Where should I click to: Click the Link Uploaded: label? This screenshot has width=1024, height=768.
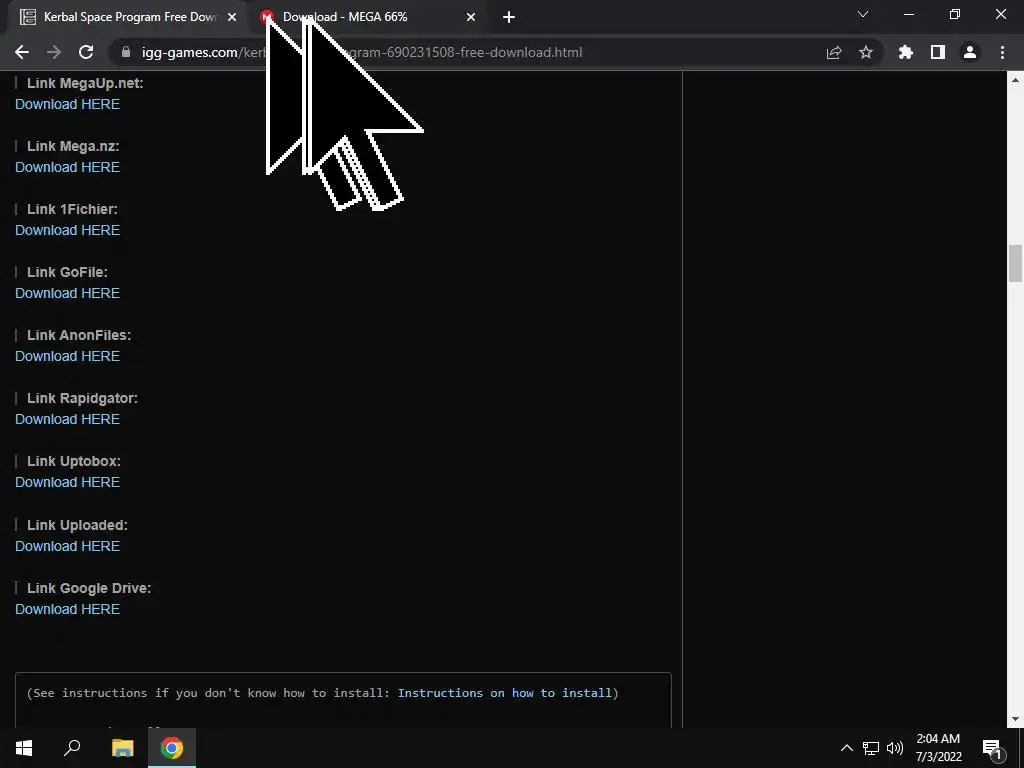(77, 525)
